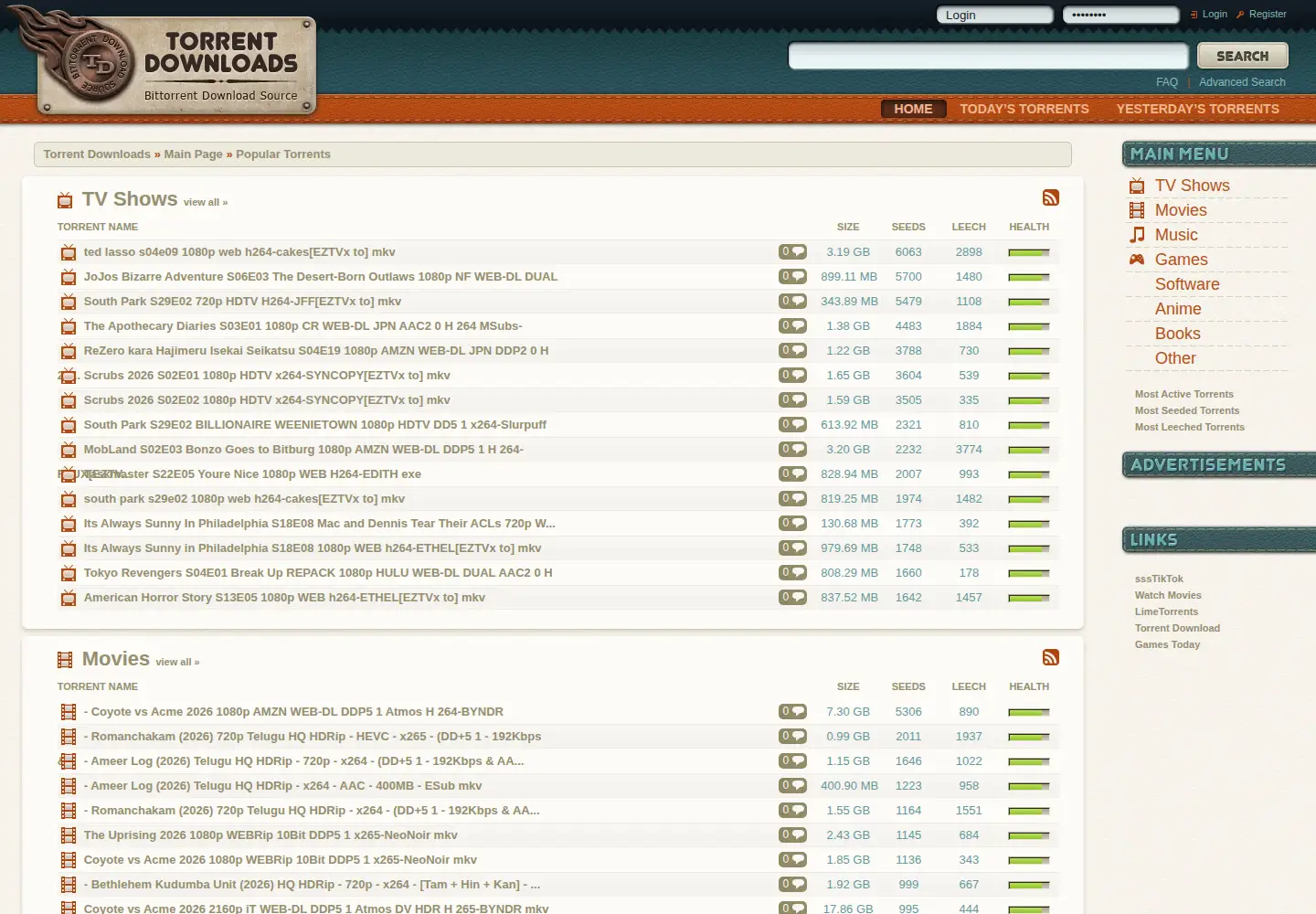Click Main Page in the breadcrumb
The height and width of the screenshot is (914, 1316).
coord(193,154)
